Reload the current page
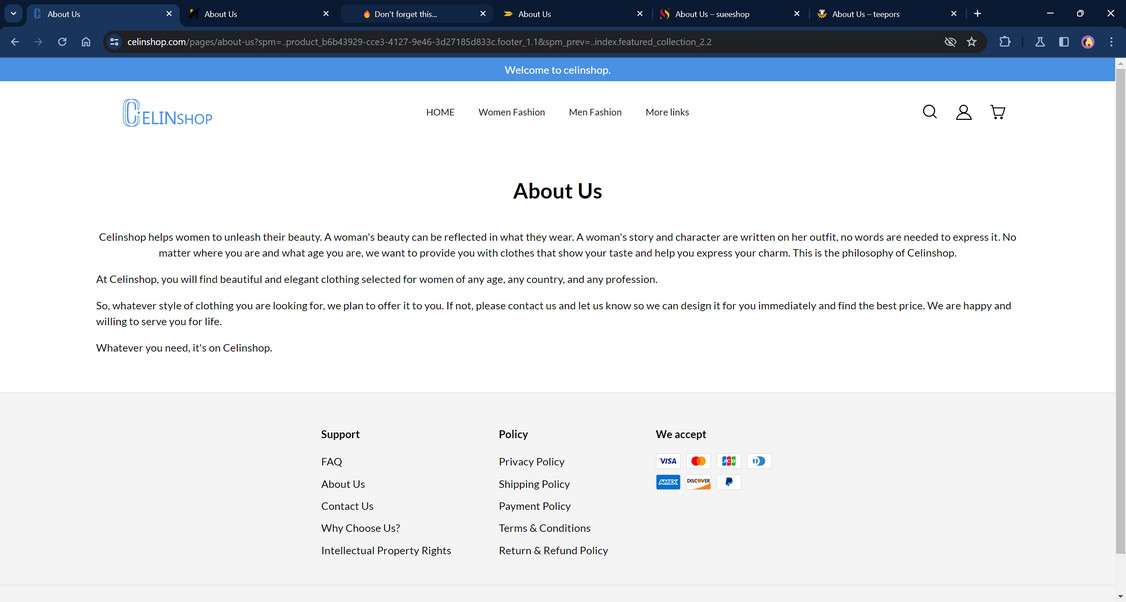This screenshot has height=602, width=1126. 61,41
